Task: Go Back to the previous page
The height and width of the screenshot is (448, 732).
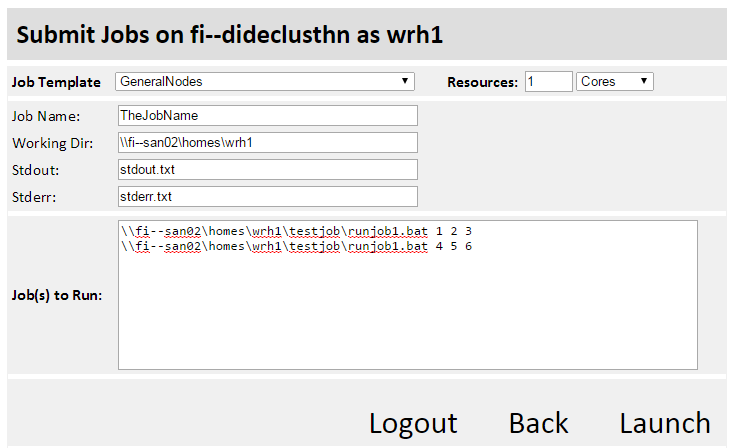Action: tap(538, 423)
